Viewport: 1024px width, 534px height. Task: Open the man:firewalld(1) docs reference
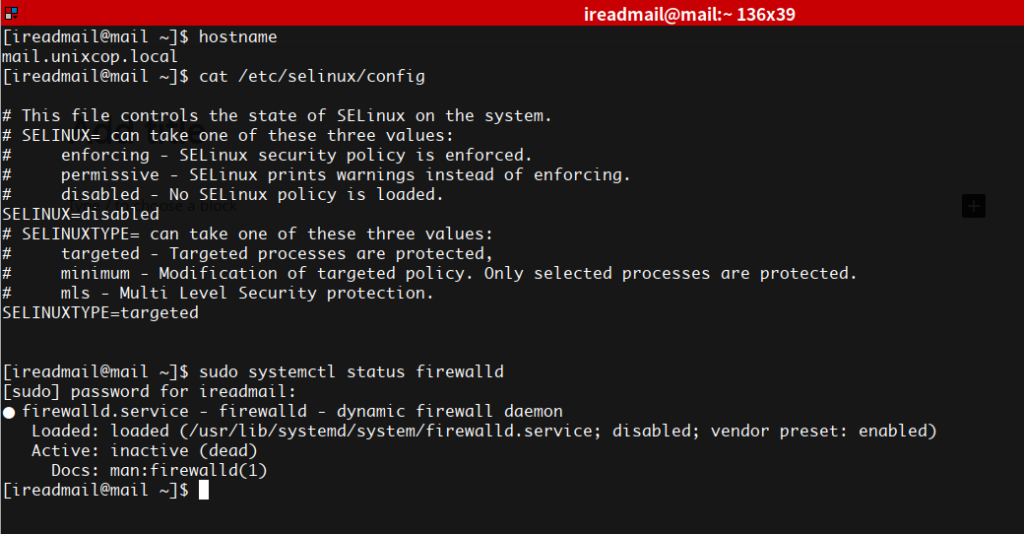pos(189,471)
